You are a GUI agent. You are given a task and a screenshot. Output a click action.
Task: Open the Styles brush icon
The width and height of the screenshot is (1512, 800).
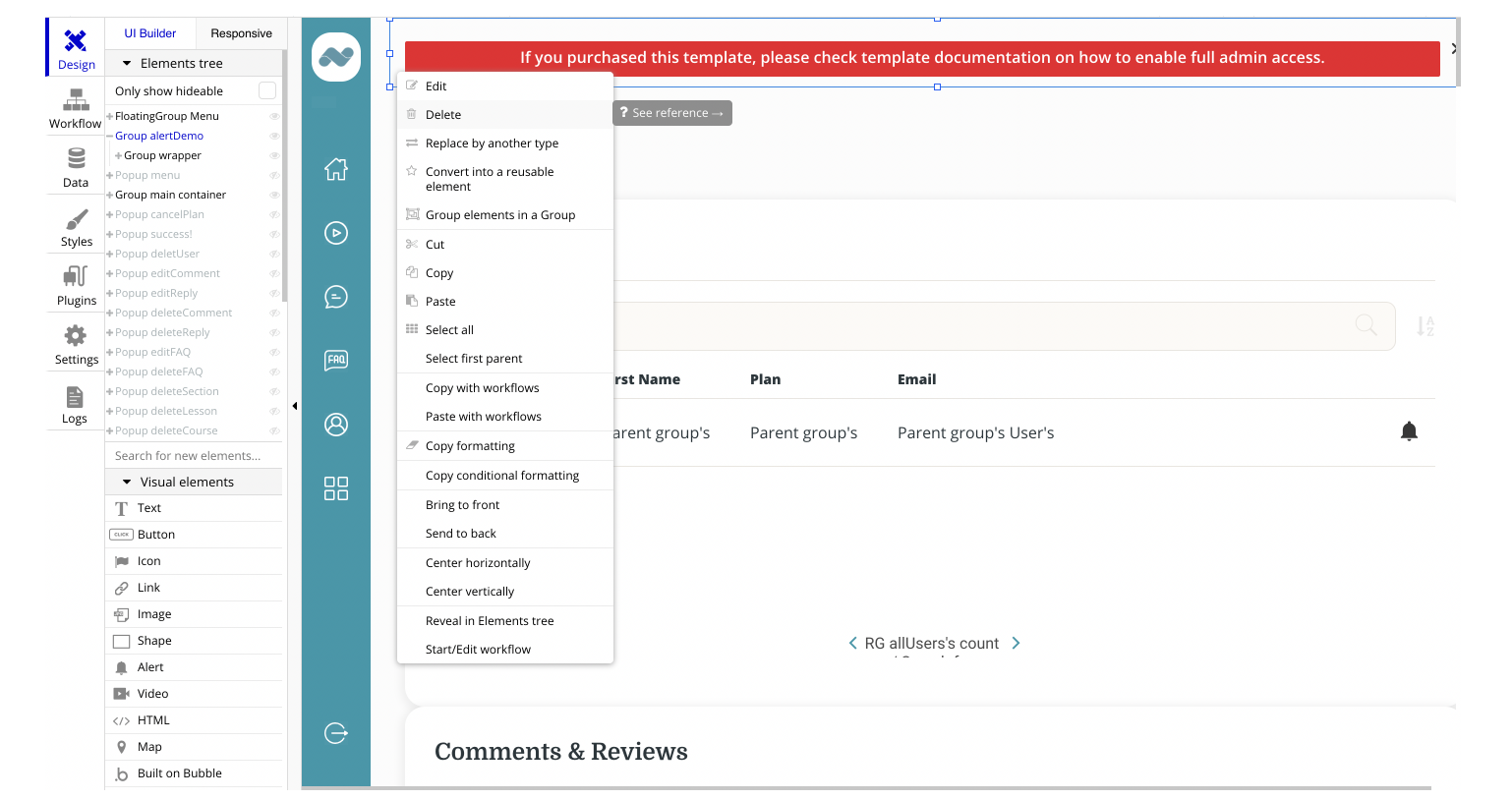(76, 218)
